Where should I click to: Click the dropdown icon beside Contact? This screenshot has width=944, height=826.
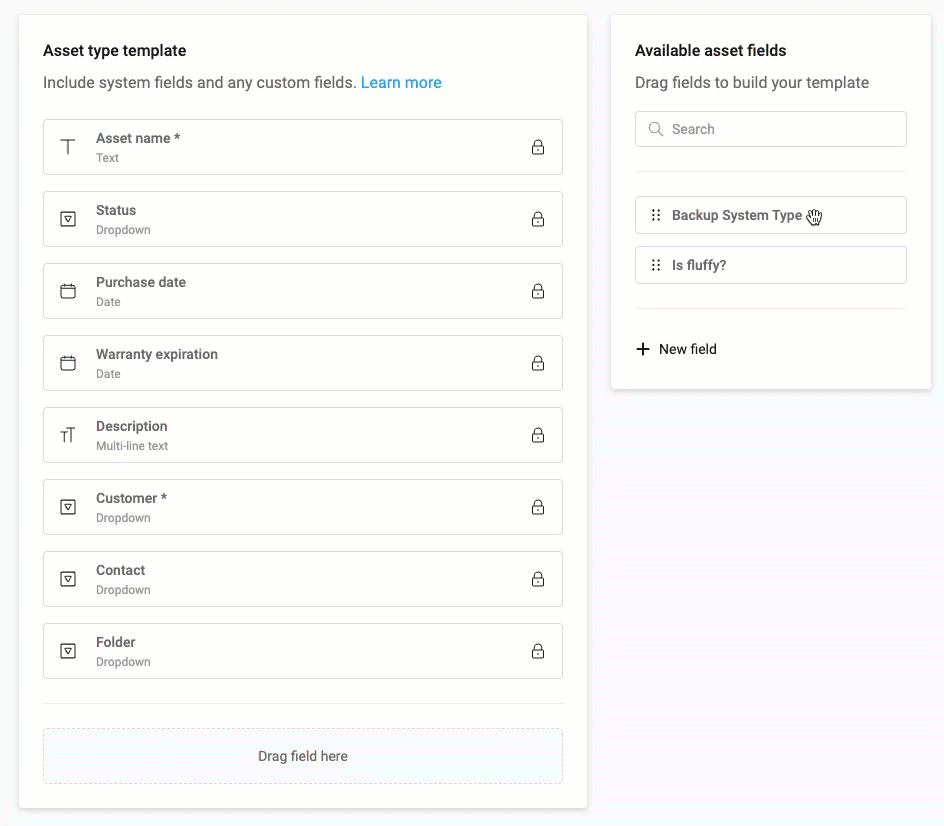pos(68,579)
